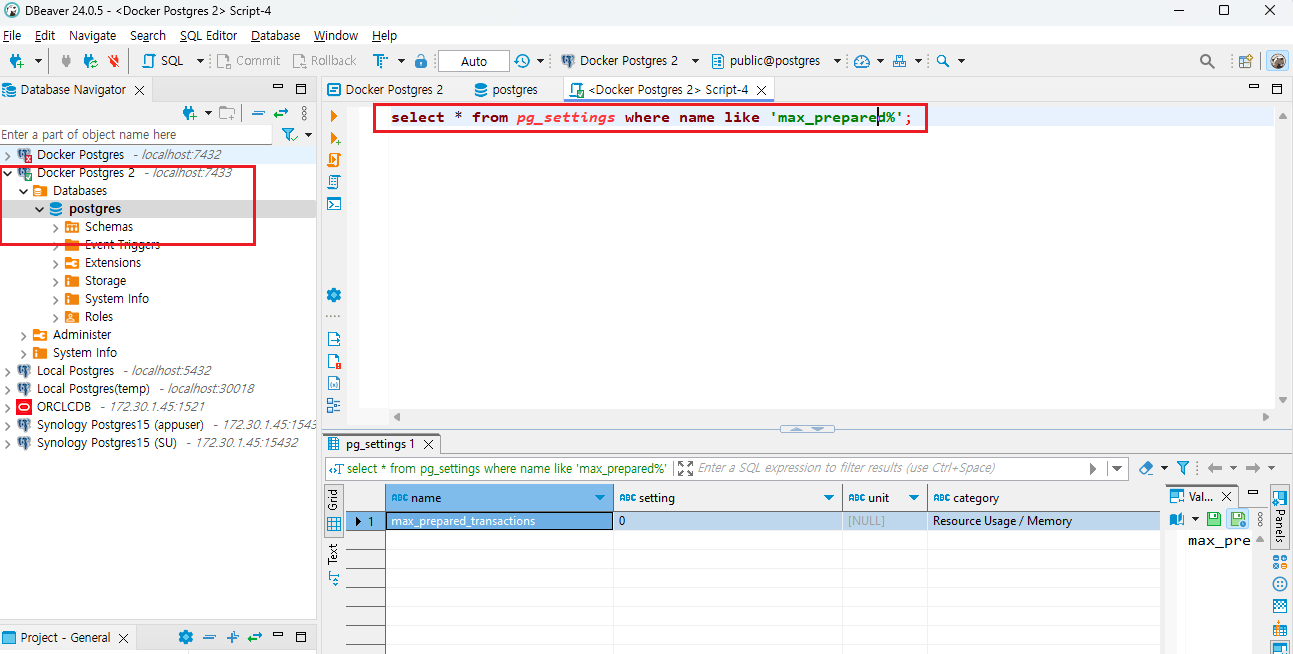Click the gray global search icon

(1207, 61)
